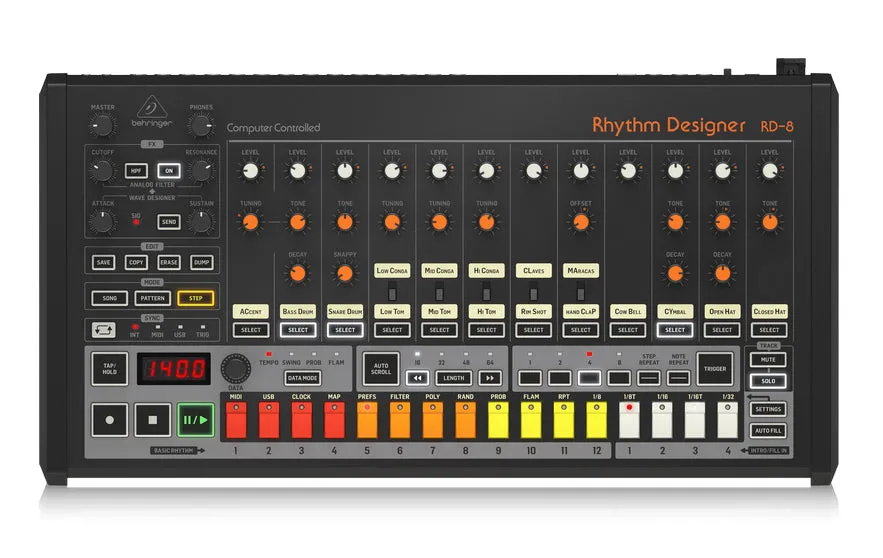Image resolution: width=883 pixels, height=558 pixels.
Task: Click the red CLOCK step key 3
Action: 301,419
